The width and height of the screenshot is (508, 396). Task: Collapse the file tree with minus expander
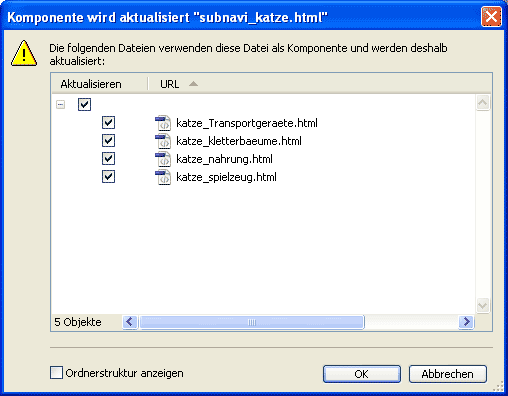click(x=60, y=105)
